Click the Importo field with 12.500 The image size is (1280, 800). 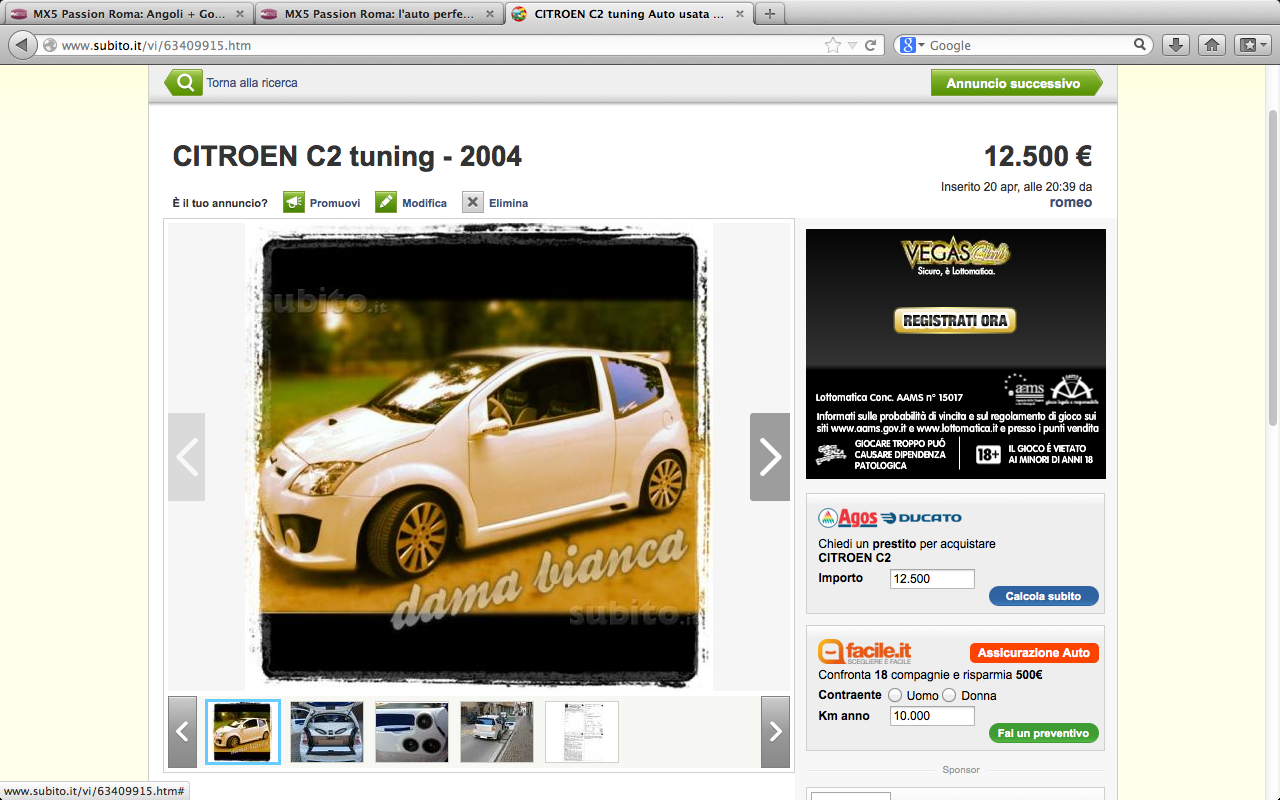(x=932, y=579)
